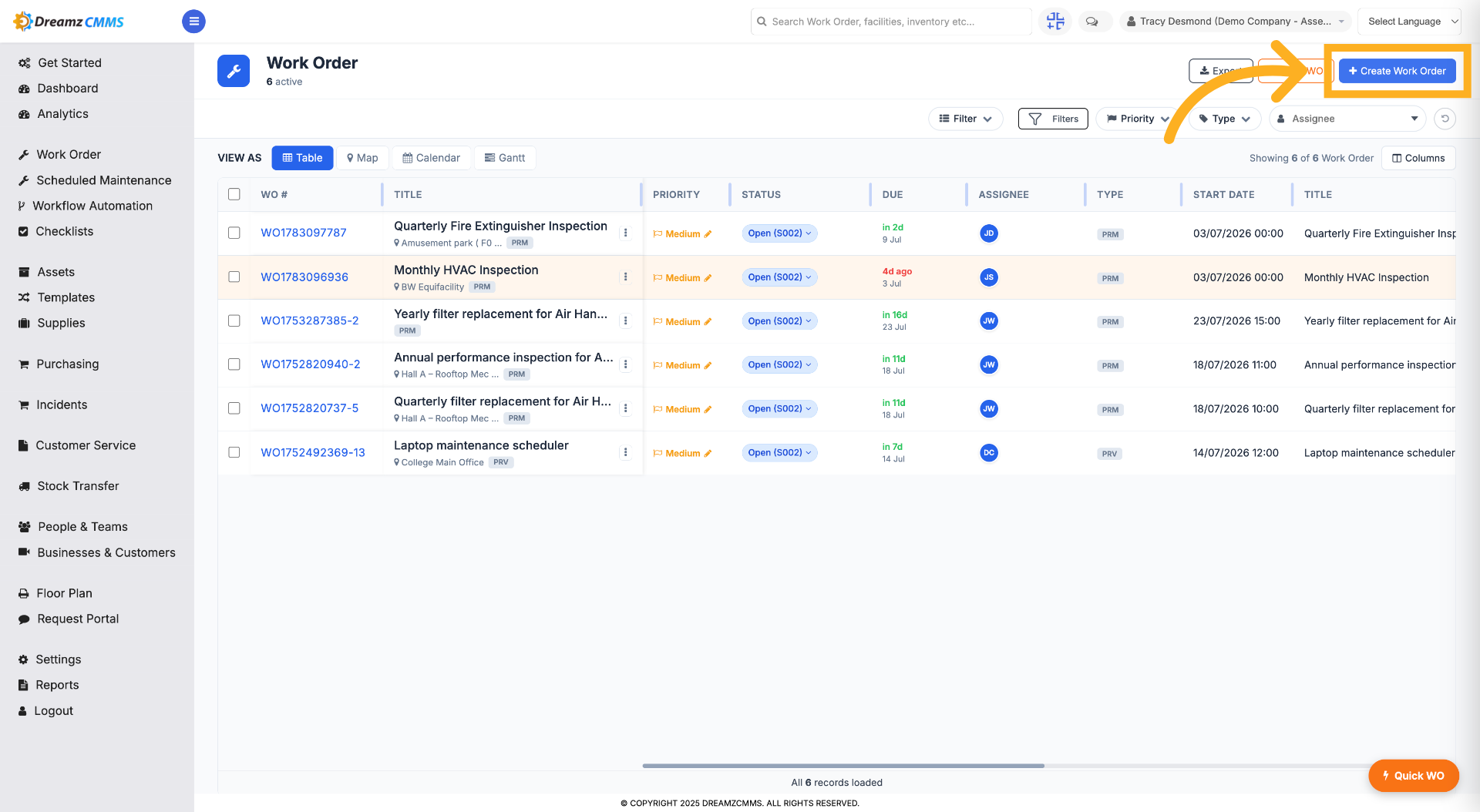The image size is (1480, 812).
Task: Sort by the PRIORITY column header
Action: 676,195
